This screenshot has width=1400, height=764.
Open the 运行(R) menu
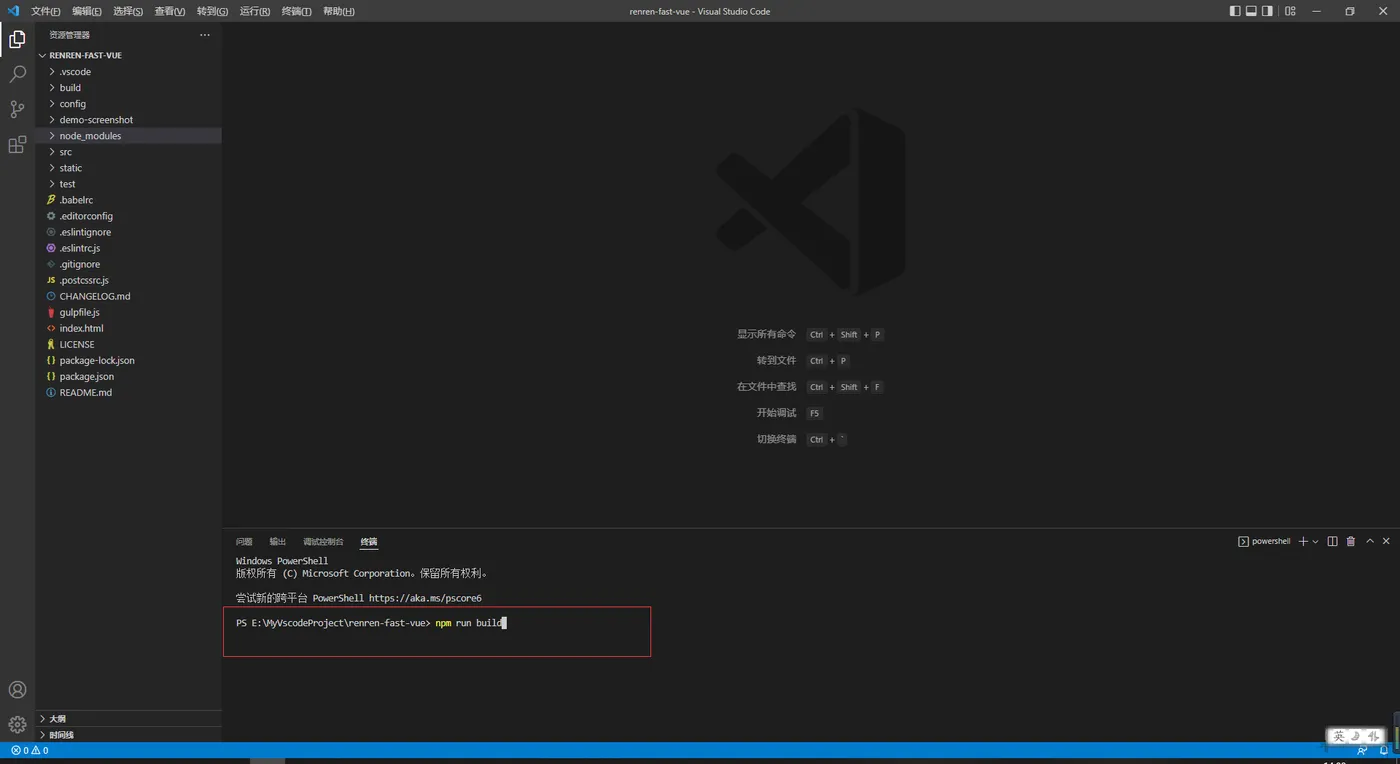pos(254,11)
